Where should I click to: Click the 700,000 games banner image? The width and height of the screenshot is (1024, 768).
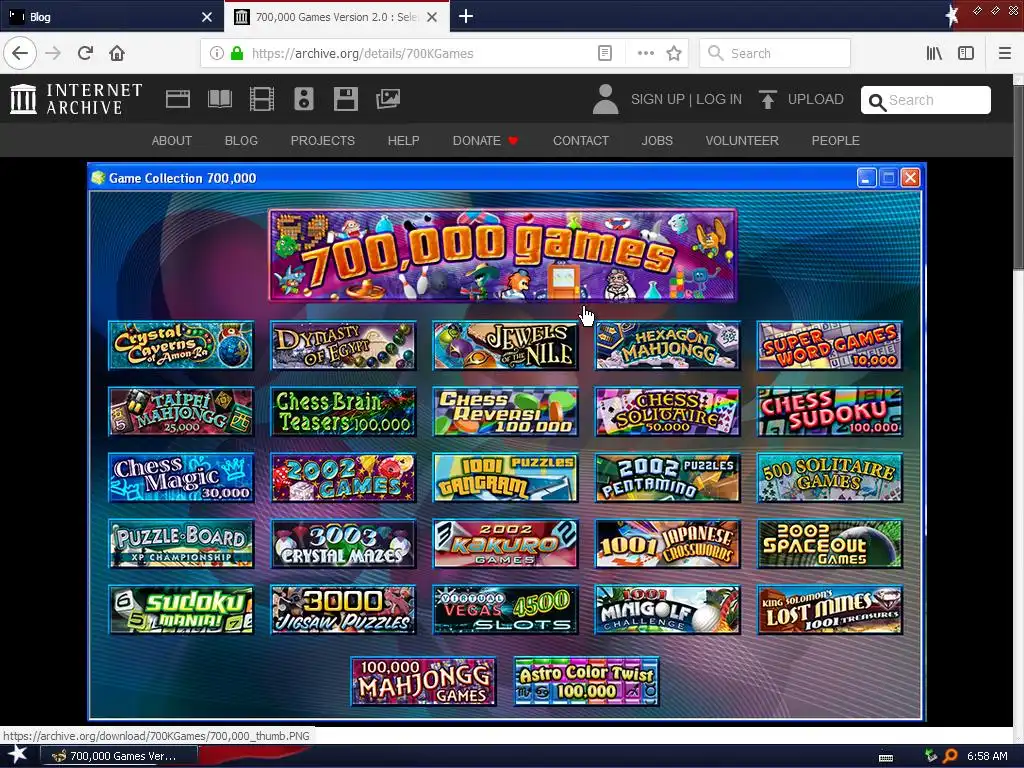[502, 255]
